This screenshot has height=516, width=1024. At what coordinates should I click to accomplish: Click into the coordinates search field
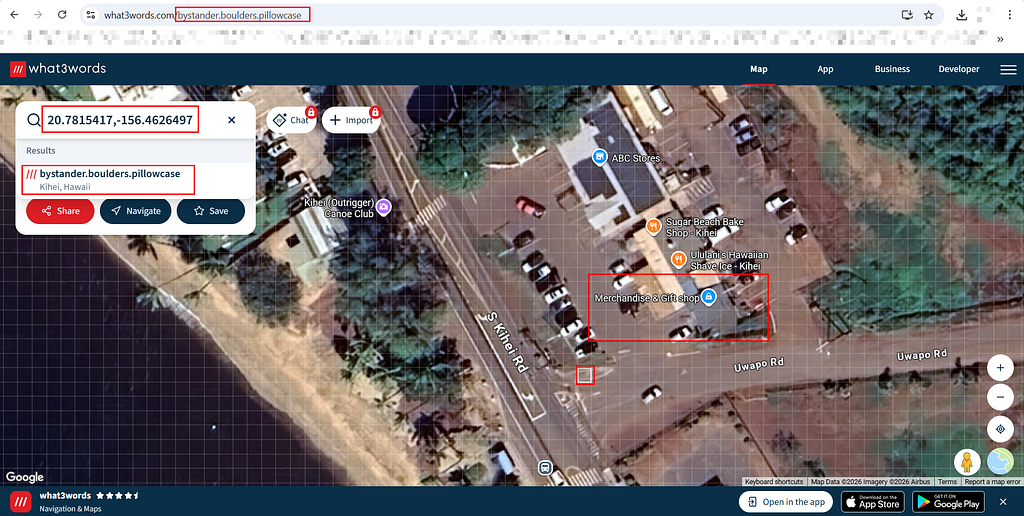(120, 120)
